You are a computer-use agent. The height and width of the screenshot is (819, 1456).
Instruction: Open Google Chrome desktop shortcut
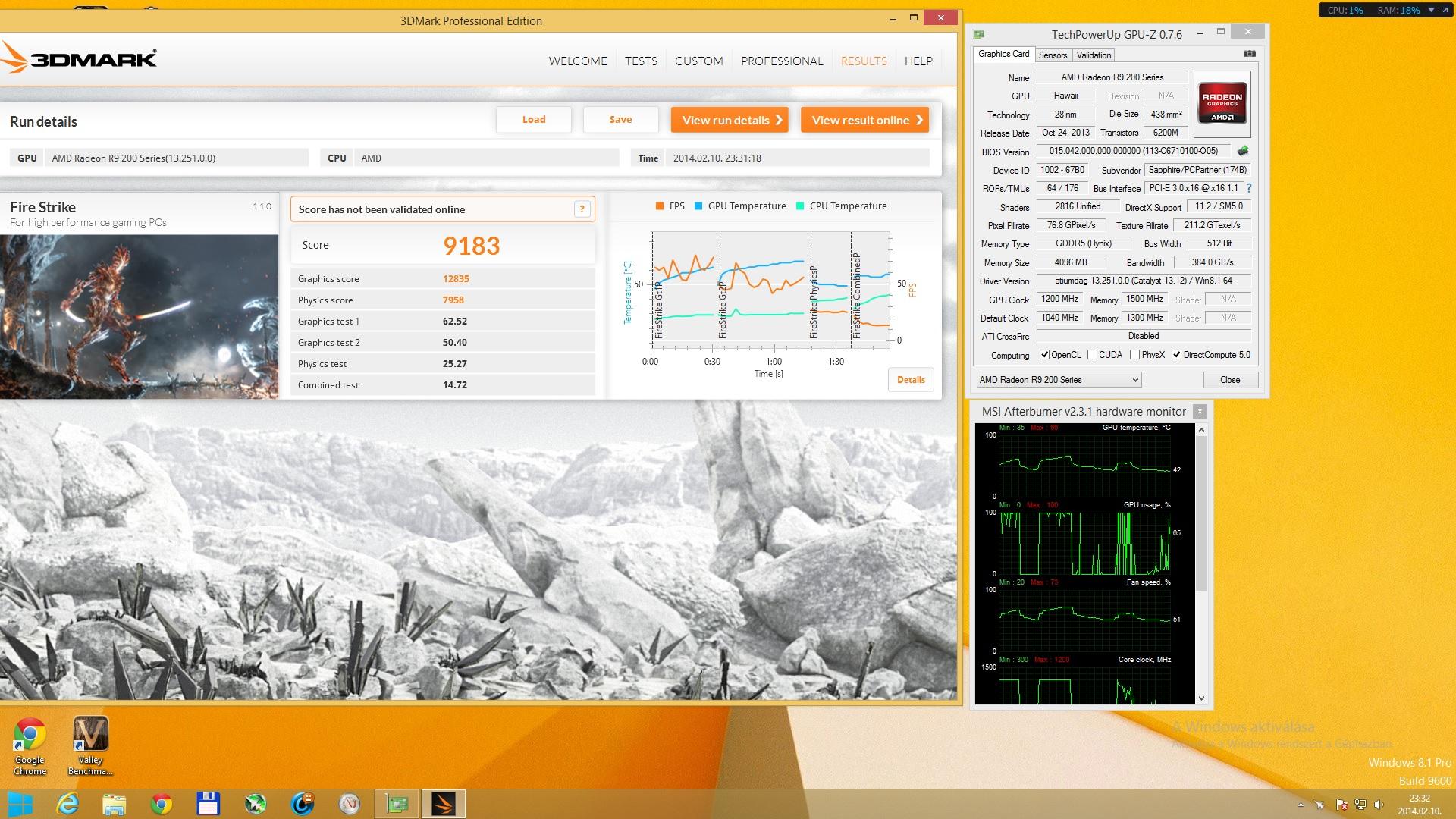coord(30,746)
